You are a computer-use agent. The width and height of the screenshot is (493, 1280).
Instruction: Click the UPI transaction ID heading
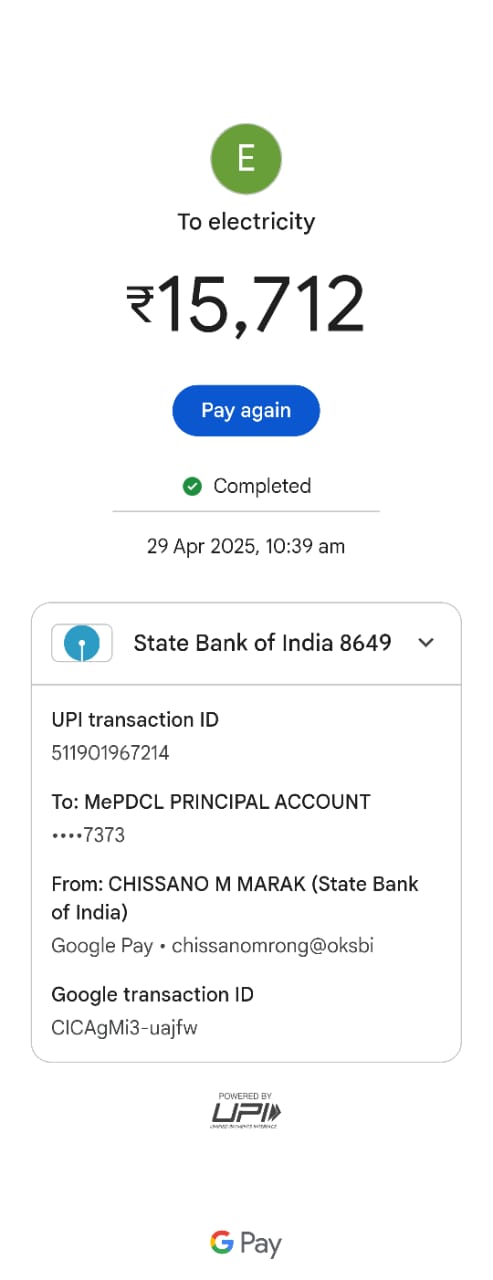[135, 720]
